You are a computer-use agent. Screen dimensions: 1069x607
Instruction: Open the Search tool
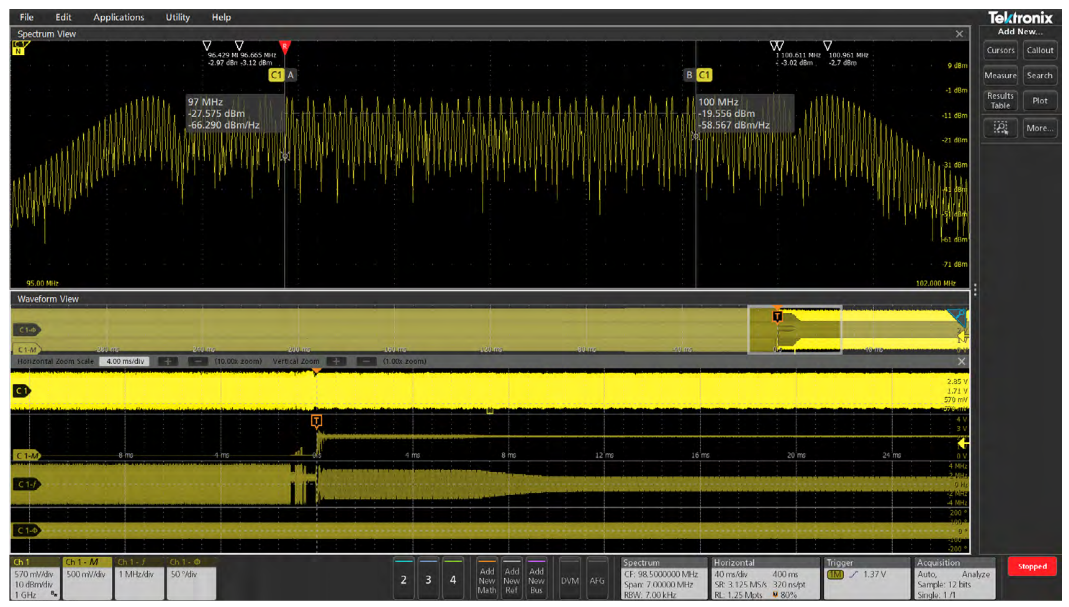click(x=1040, y=75)
